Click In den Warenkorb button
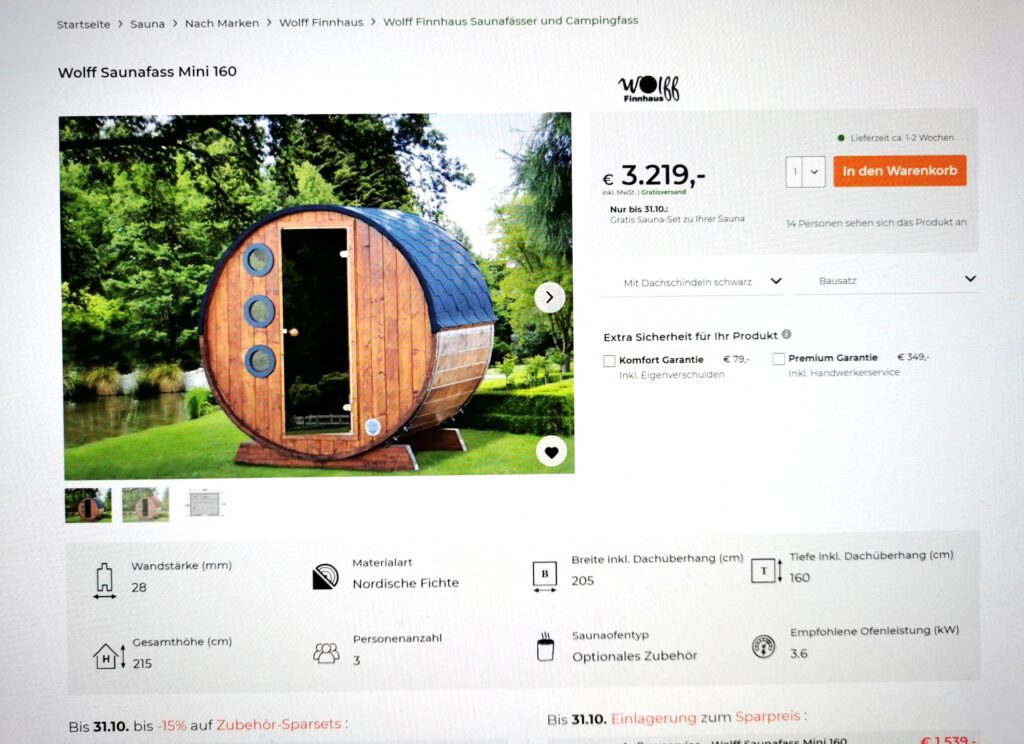Screen dimensions: 1024x744 pos(899,171)
